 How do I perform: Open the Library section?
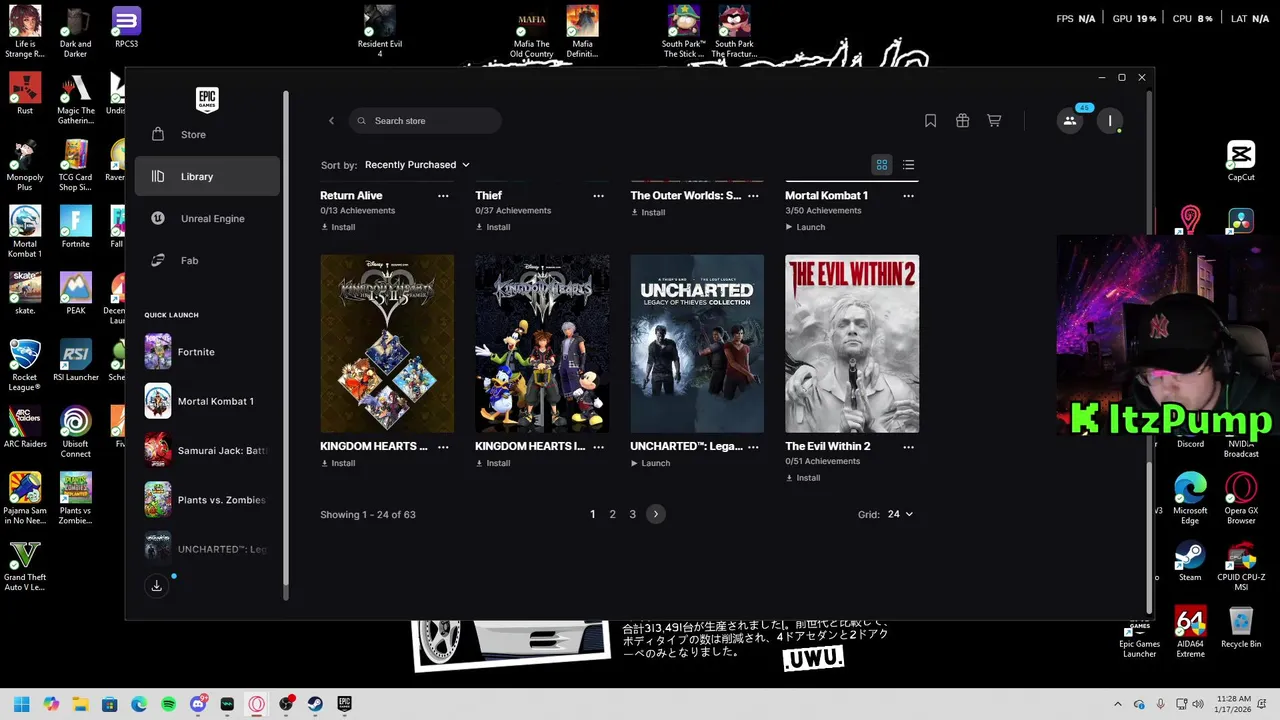click(207, 176)
